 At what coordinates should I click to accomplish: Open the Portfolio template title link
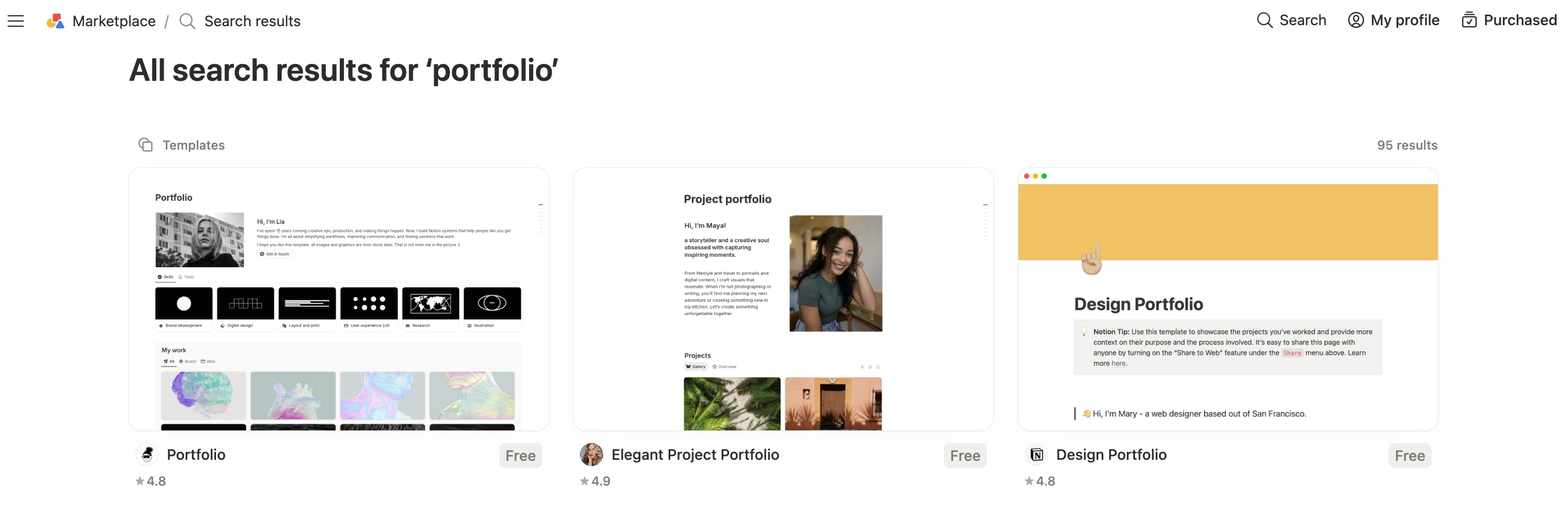[x=196, y=455]
